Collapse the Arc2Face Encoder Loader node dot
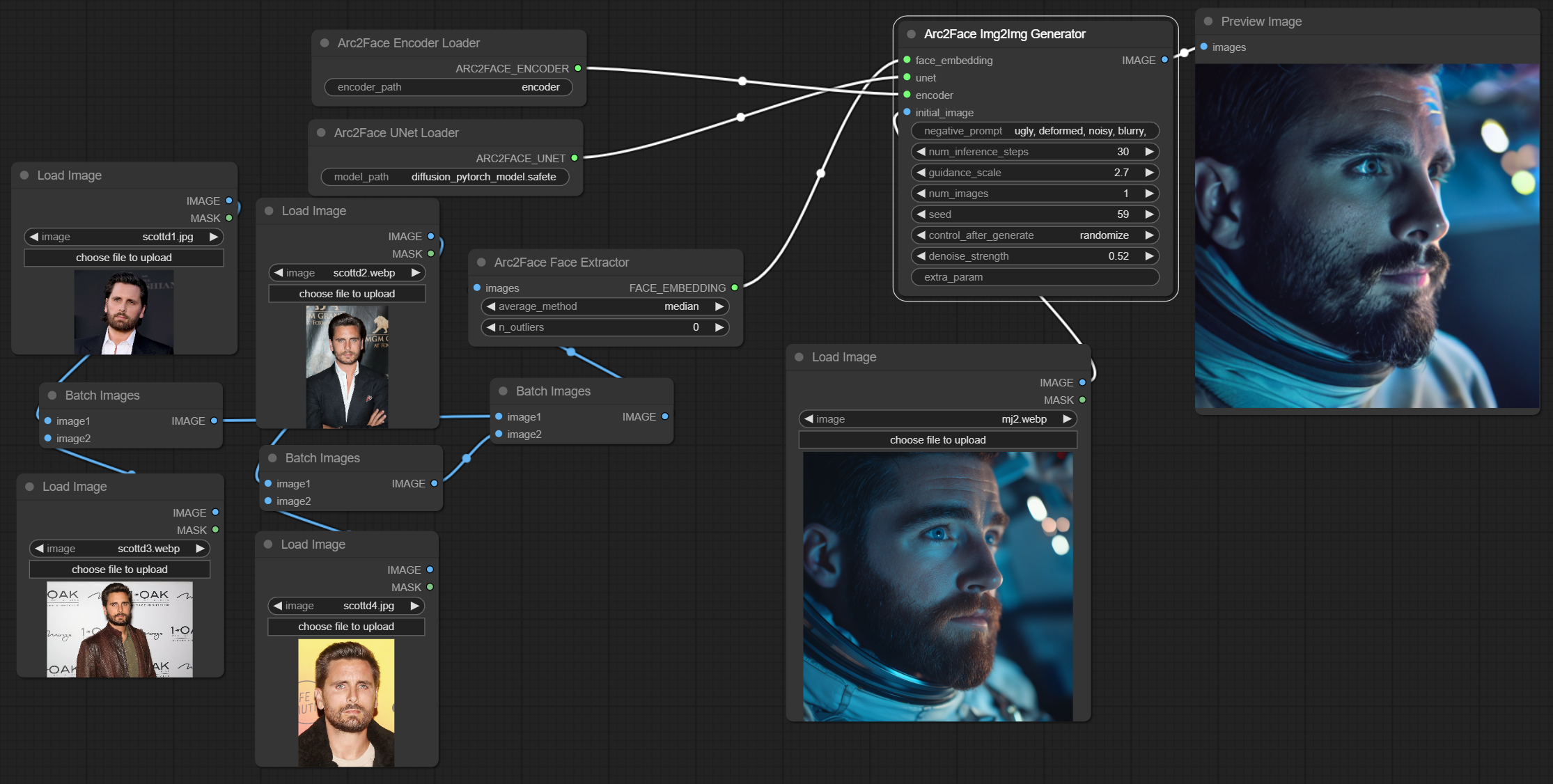The height and width of the screenshot is (784, 1553). click(x=325, y=43)
